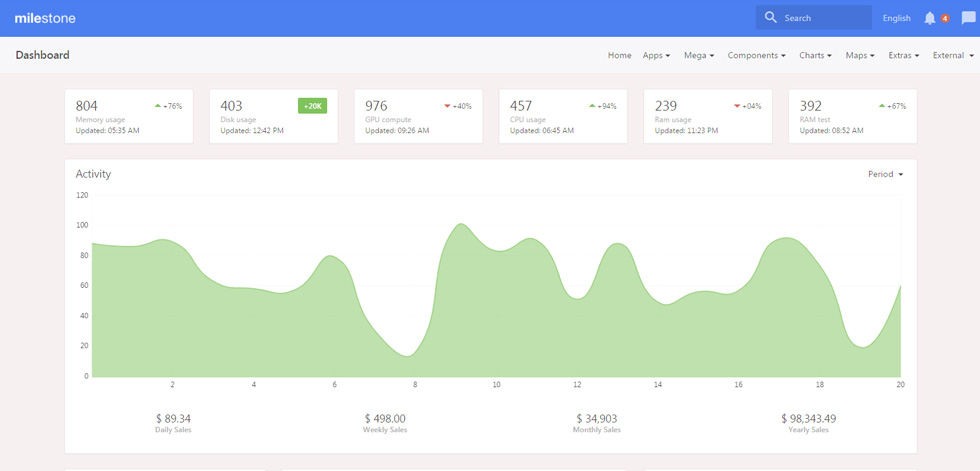Open the notifications bell icon
Image resolution: width=980 pixels, height=471 pixels.
(930, 18)
